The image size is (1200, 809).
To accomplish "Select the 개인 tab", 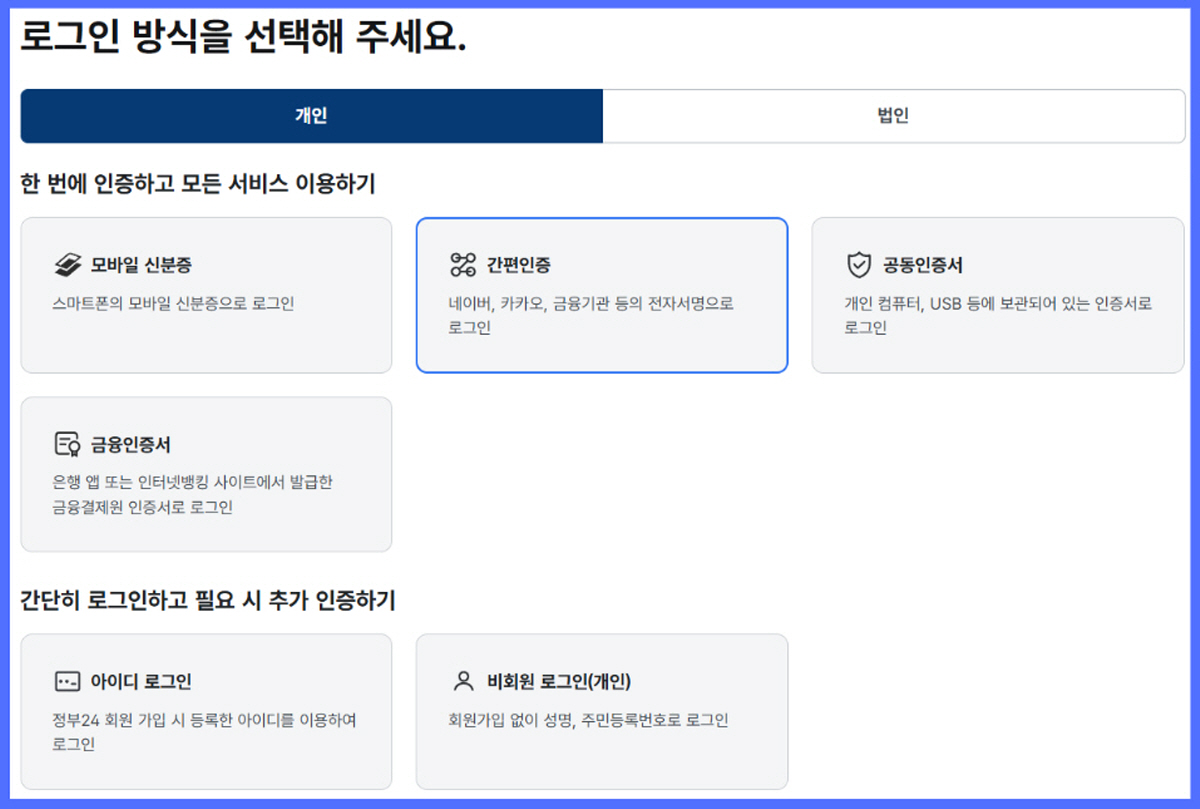I will coord(312,117).
